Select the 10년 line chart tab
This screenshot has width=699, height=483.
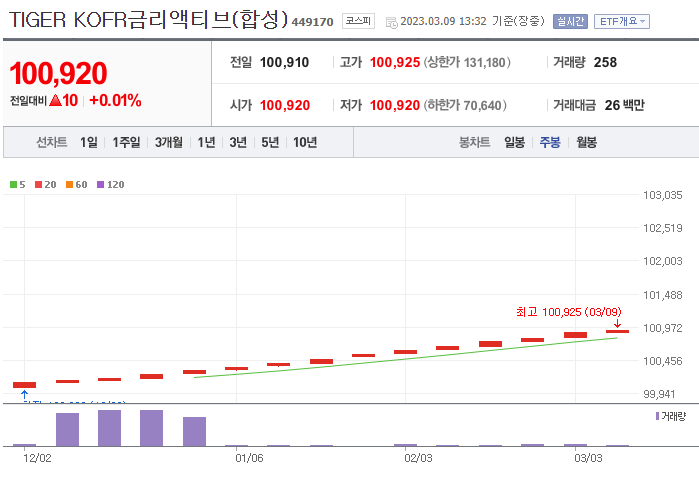click(x=305, y=142)
